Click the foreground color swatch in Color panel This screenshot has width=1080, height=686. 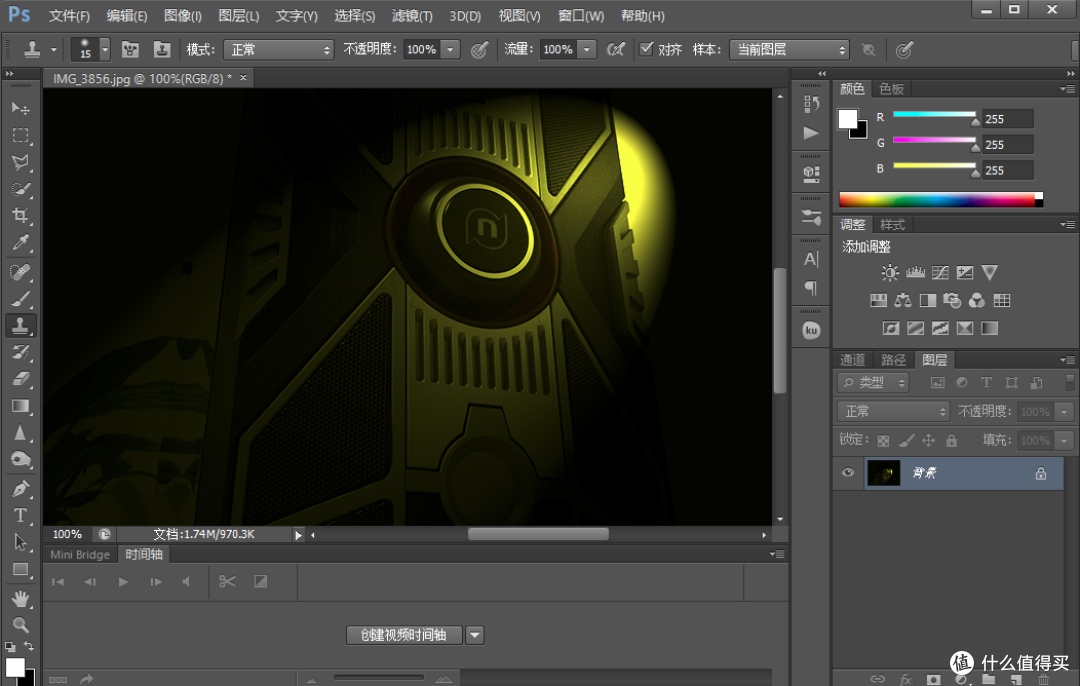coord(848,119)
